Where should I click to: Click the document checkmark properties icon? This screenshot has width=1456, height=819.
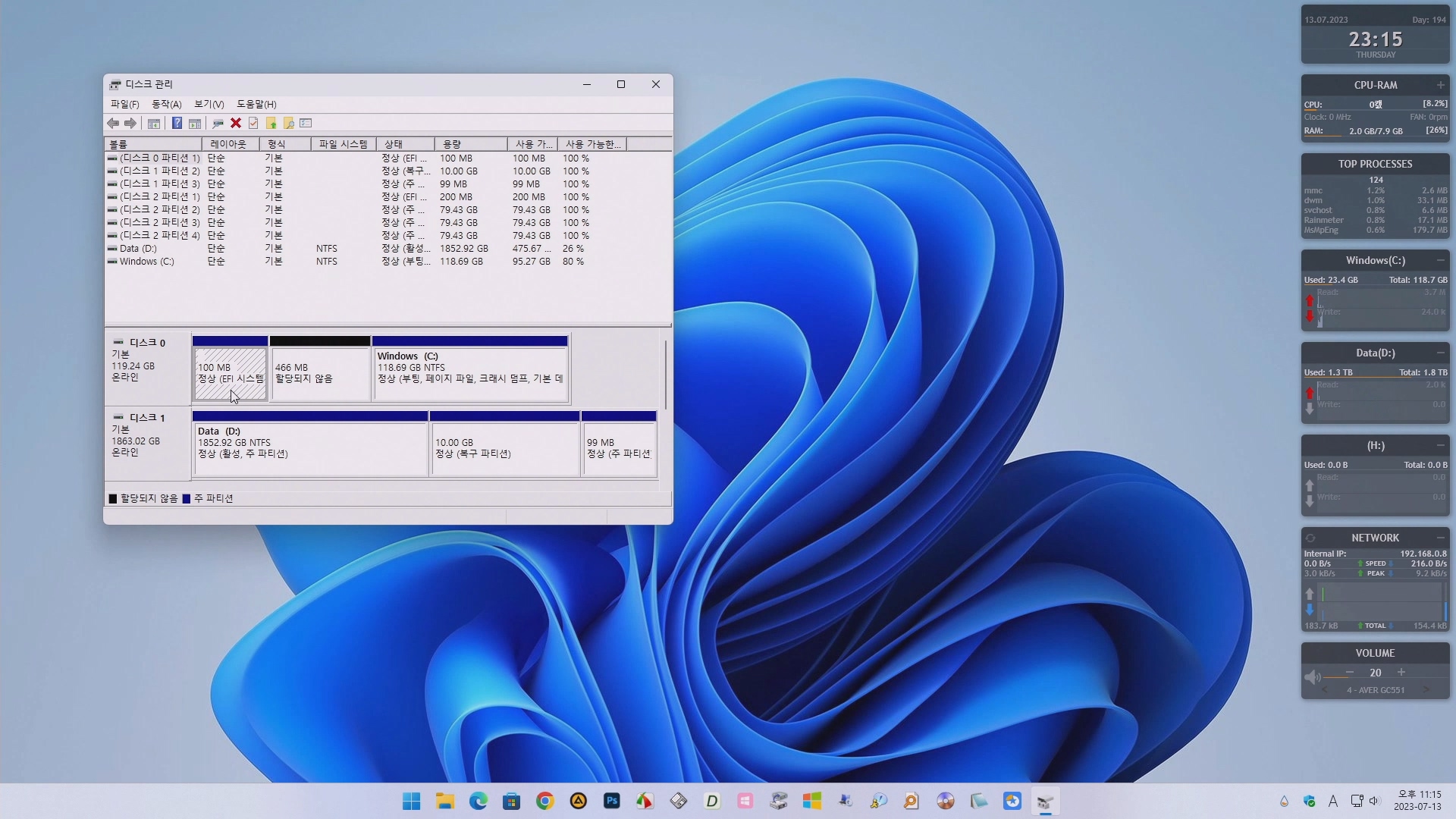coord(253,123)
